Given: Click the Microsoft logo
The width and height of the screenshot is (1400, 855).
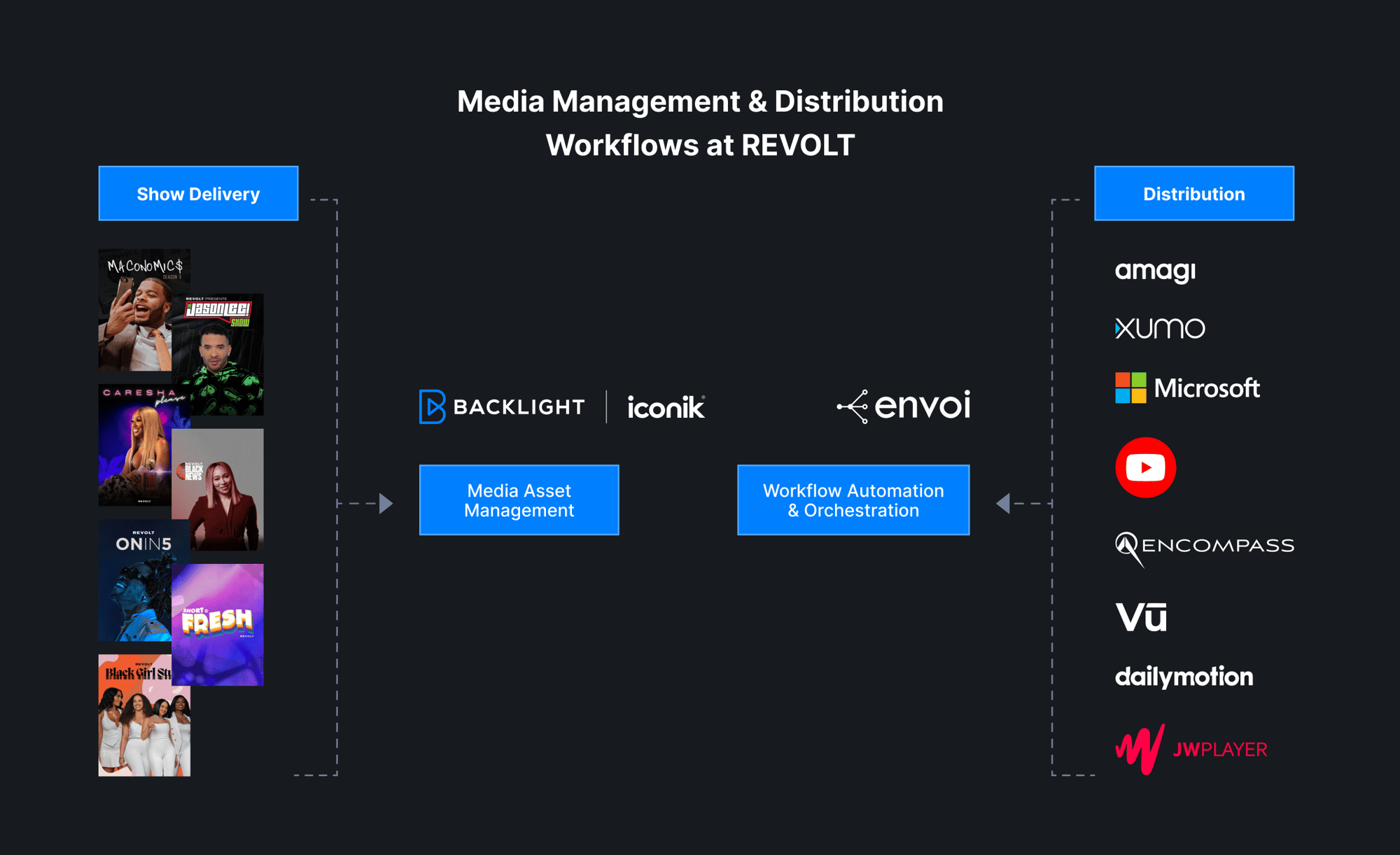Looking at the screenshot, I should 1187,388.
